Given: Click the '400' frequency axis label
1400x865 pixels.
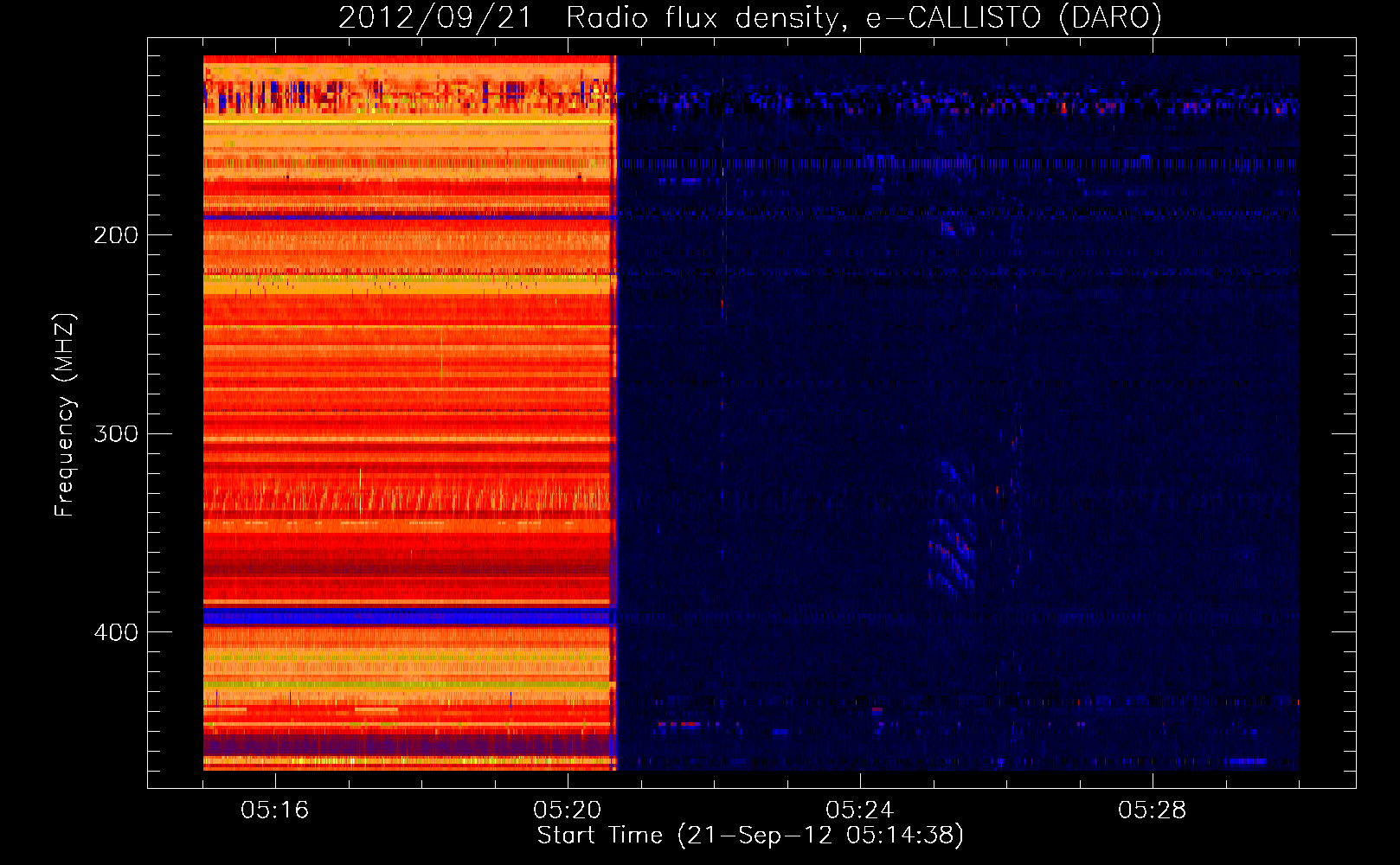Looking at the screenshot, I should coord(116,632).
